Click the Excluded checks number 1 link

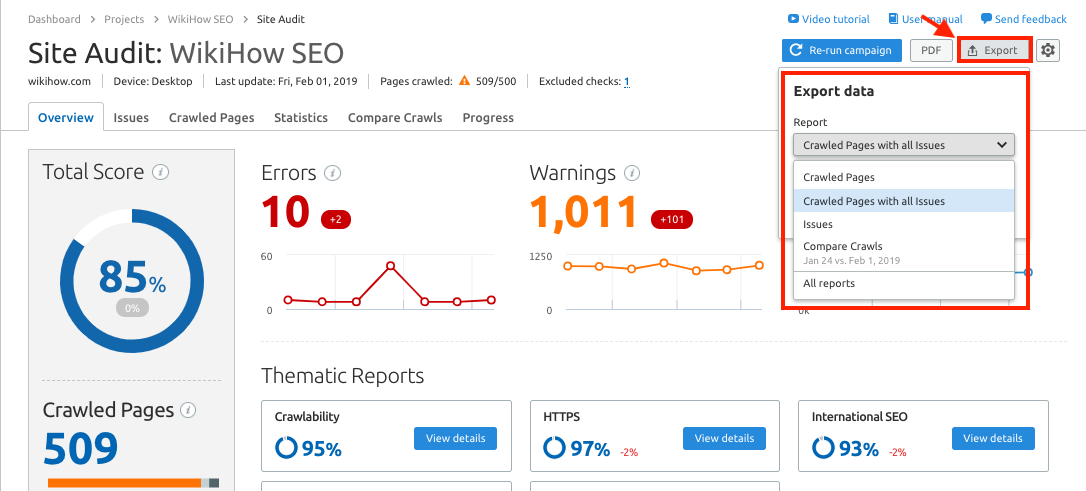[627, 82]
